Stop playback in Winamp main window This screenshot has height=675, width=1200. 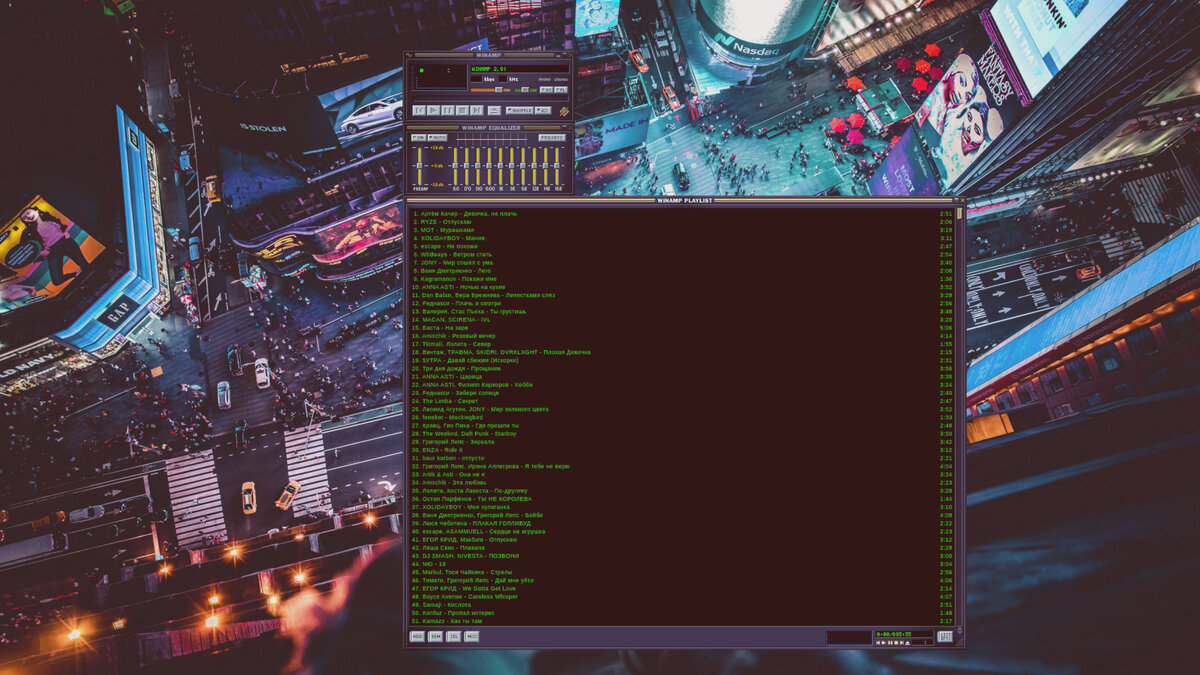point(462,110)
